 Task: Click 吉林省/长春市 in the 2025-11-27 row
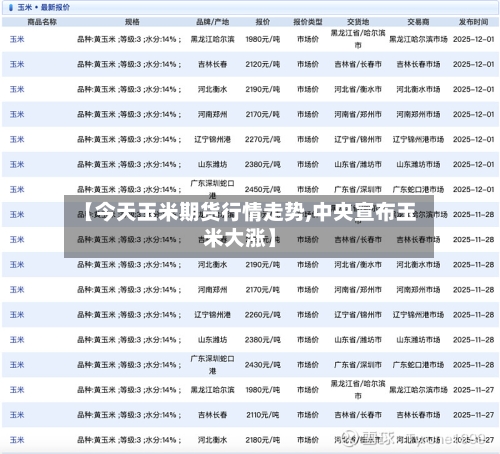coord(358,415)
